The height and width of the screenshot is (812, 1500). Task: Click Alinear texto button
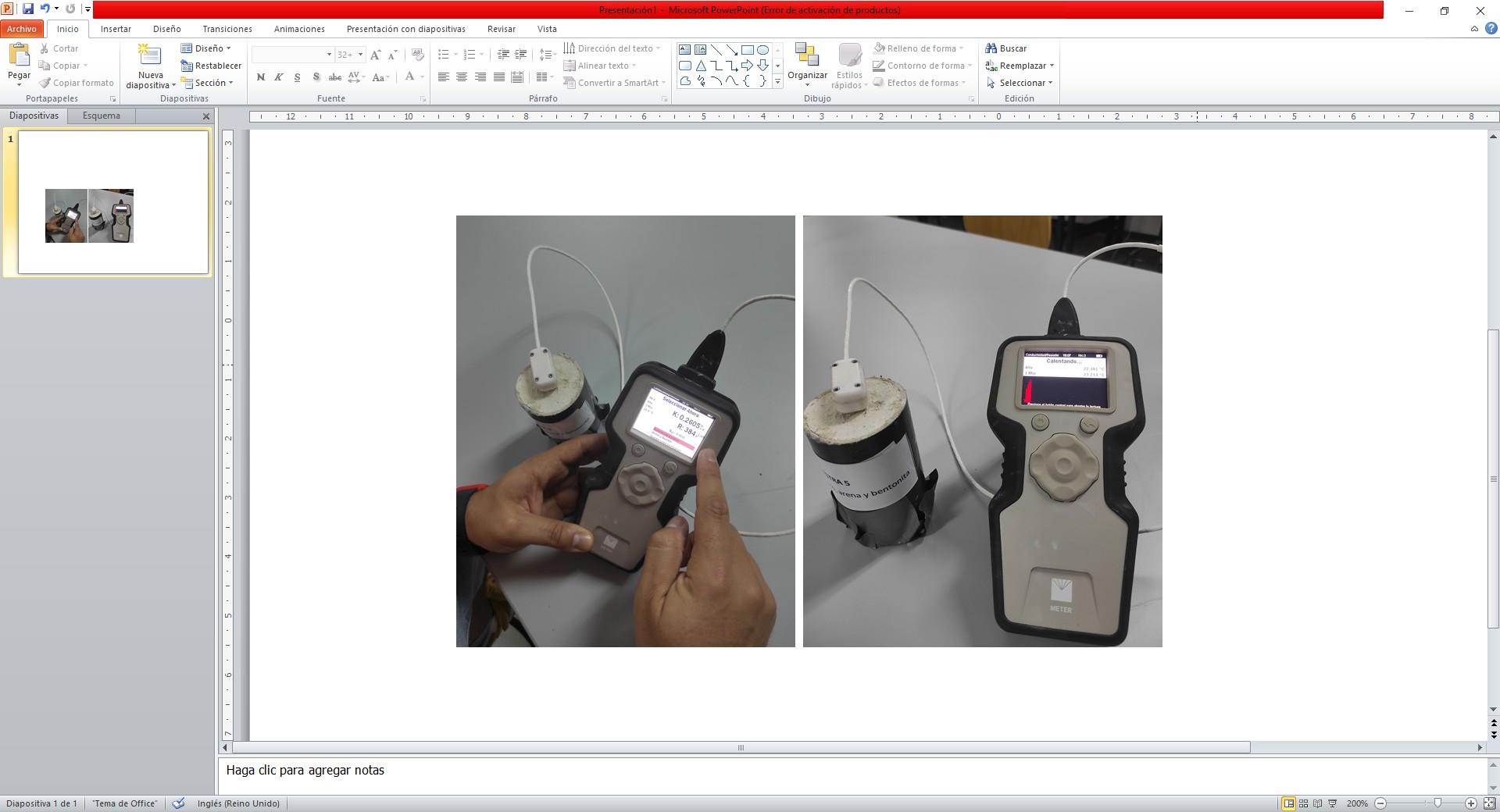(600, 66)
